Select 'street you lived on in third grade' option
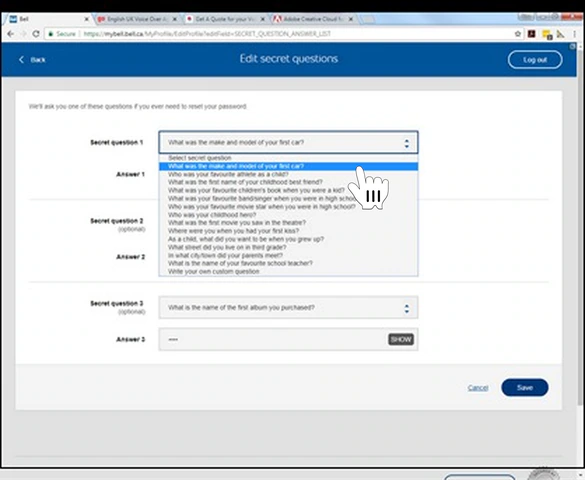Screen dimensions: 585x480 pyautogui.click(x=288, y=247)
